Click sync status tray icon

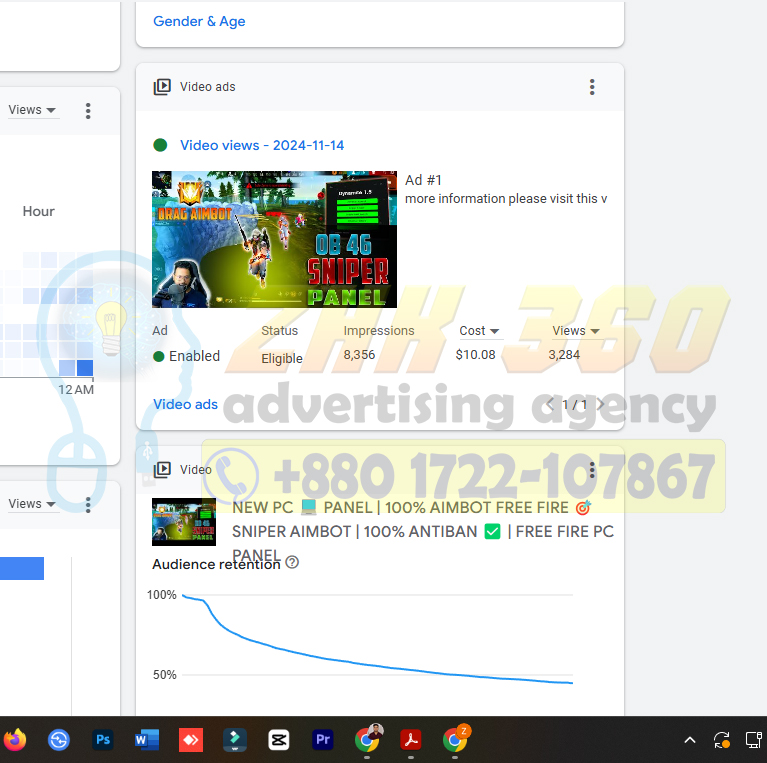click(722, 740)
